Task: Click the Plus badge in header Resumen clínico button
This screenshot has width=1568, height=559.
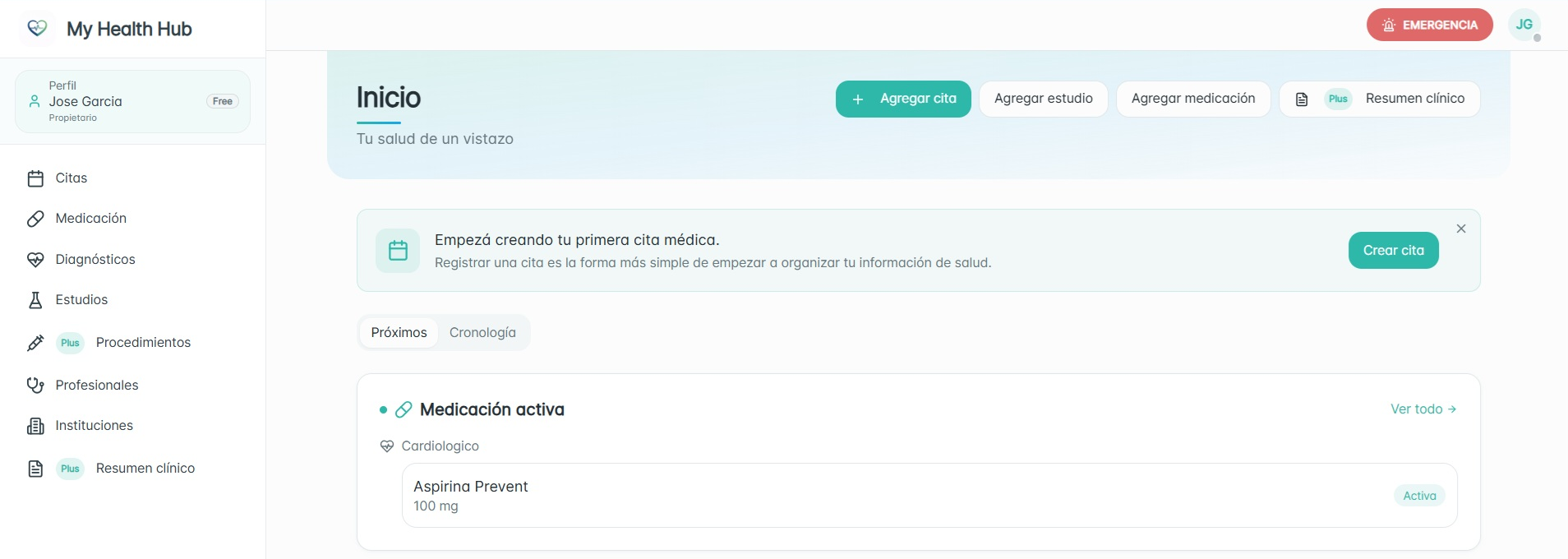Action: tap(1338, 99)
